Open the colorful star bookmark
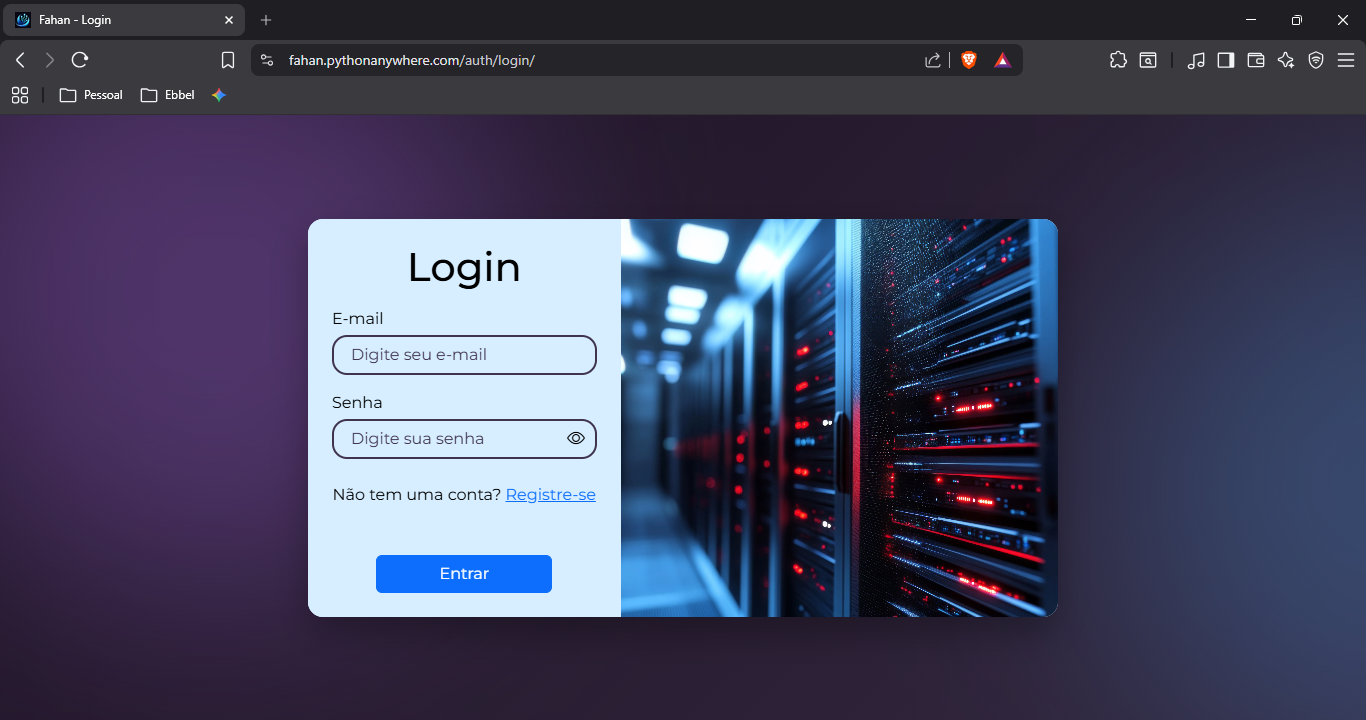Image resolution: width=1366 pixels, height=720 pixels. (219, 95)
